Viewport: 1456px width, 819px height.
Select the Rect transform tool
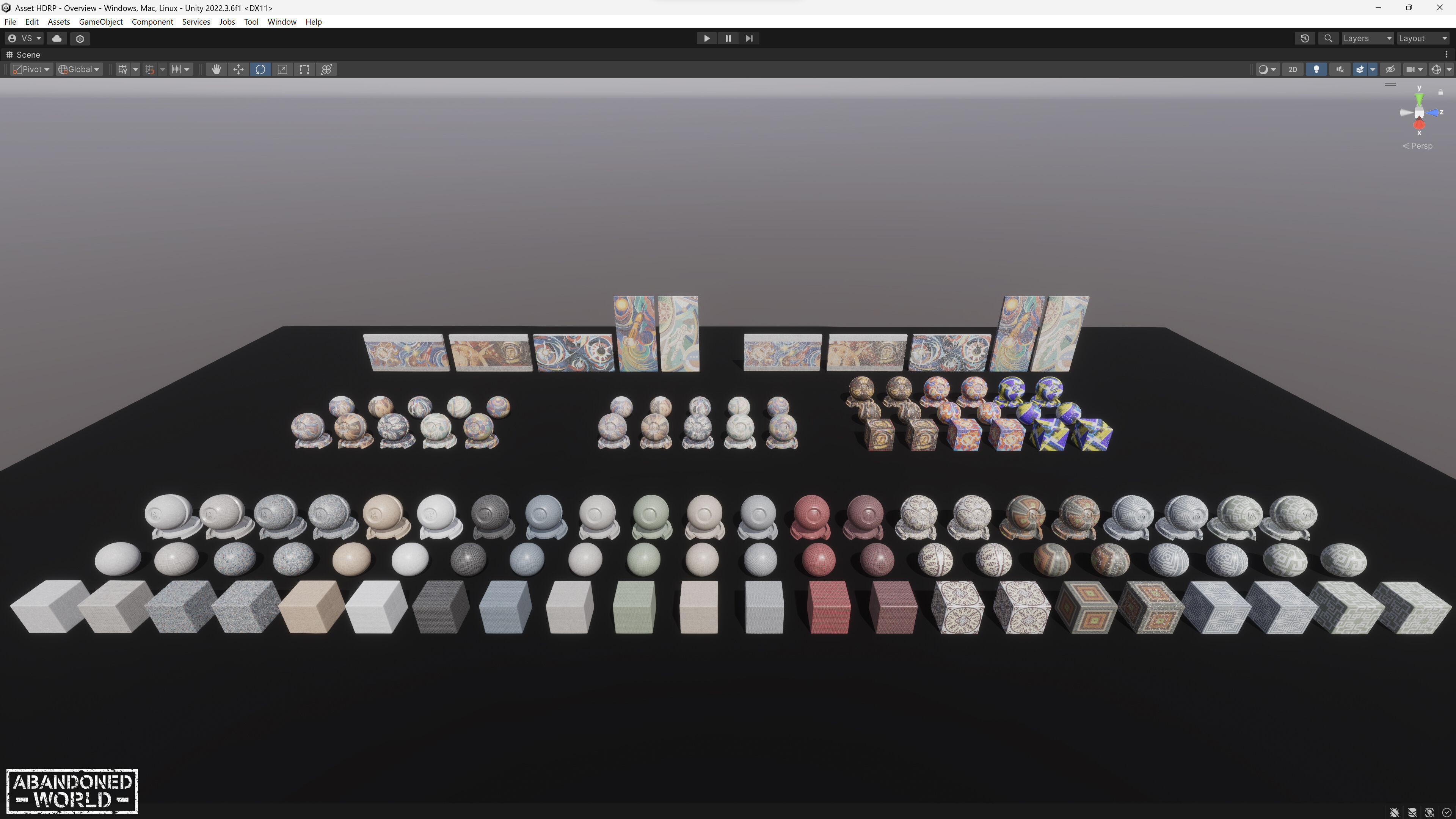pos(304,69)
